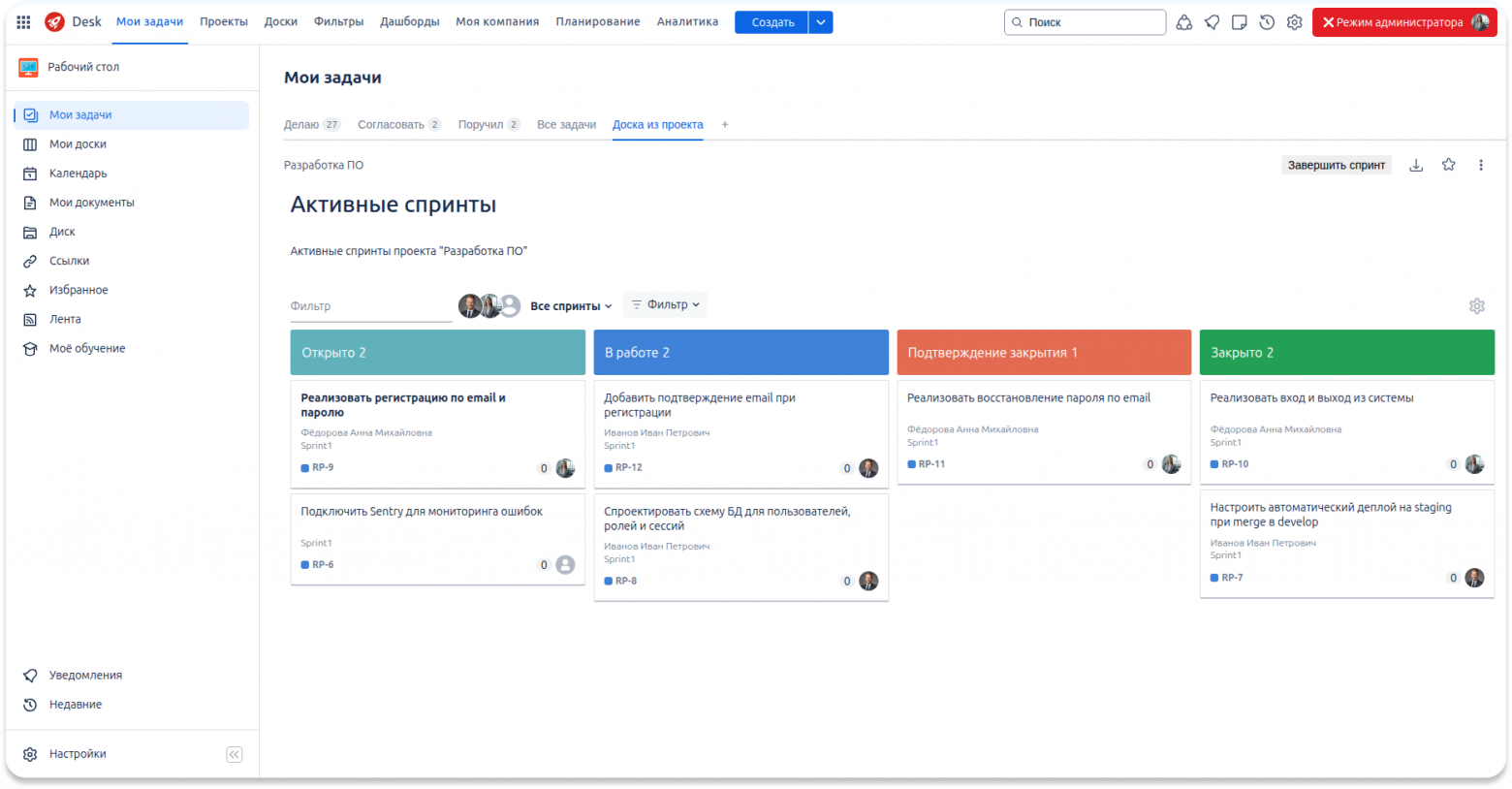Open the bell notifications icon in the header
1512x789 pixels.
(1212, 22)
